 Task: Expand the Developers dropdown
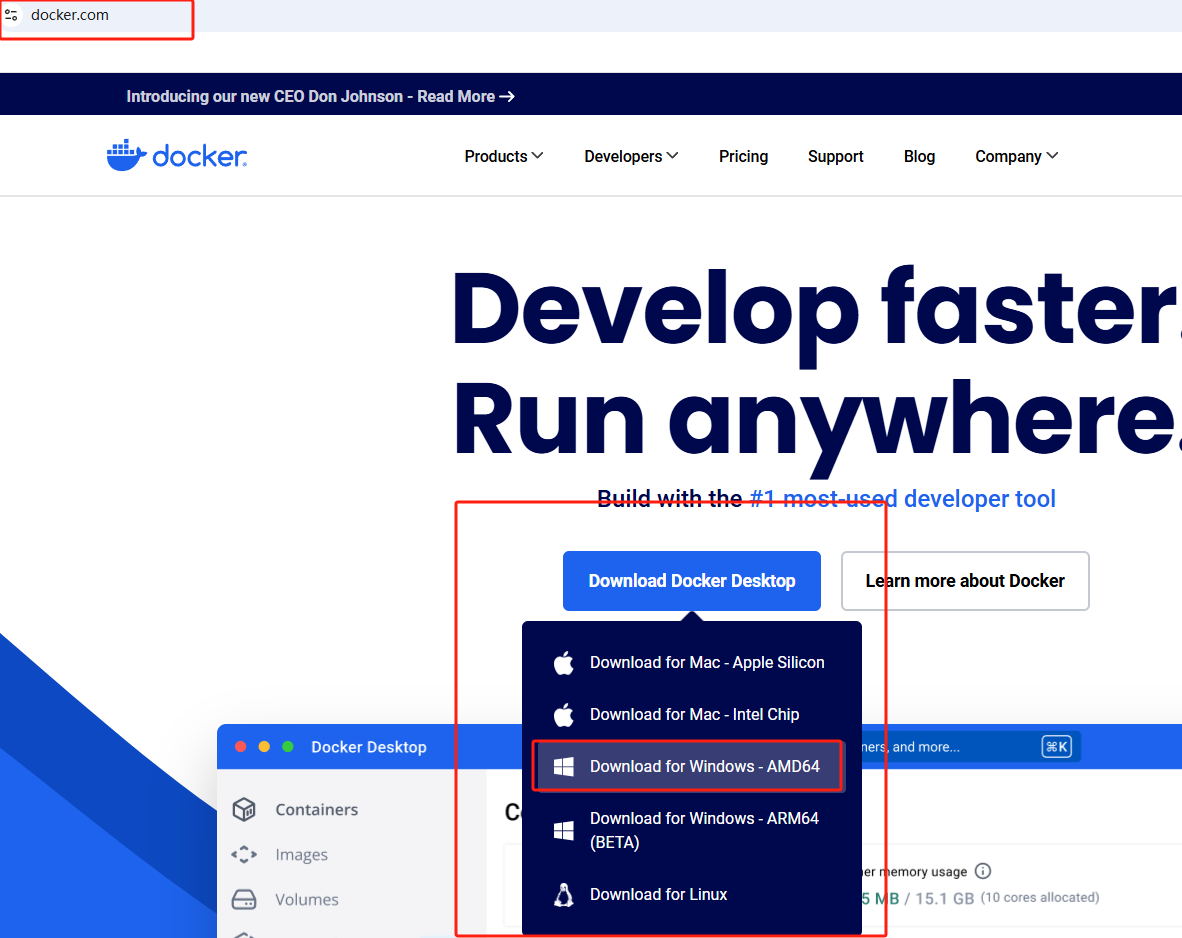click(631, 156)
